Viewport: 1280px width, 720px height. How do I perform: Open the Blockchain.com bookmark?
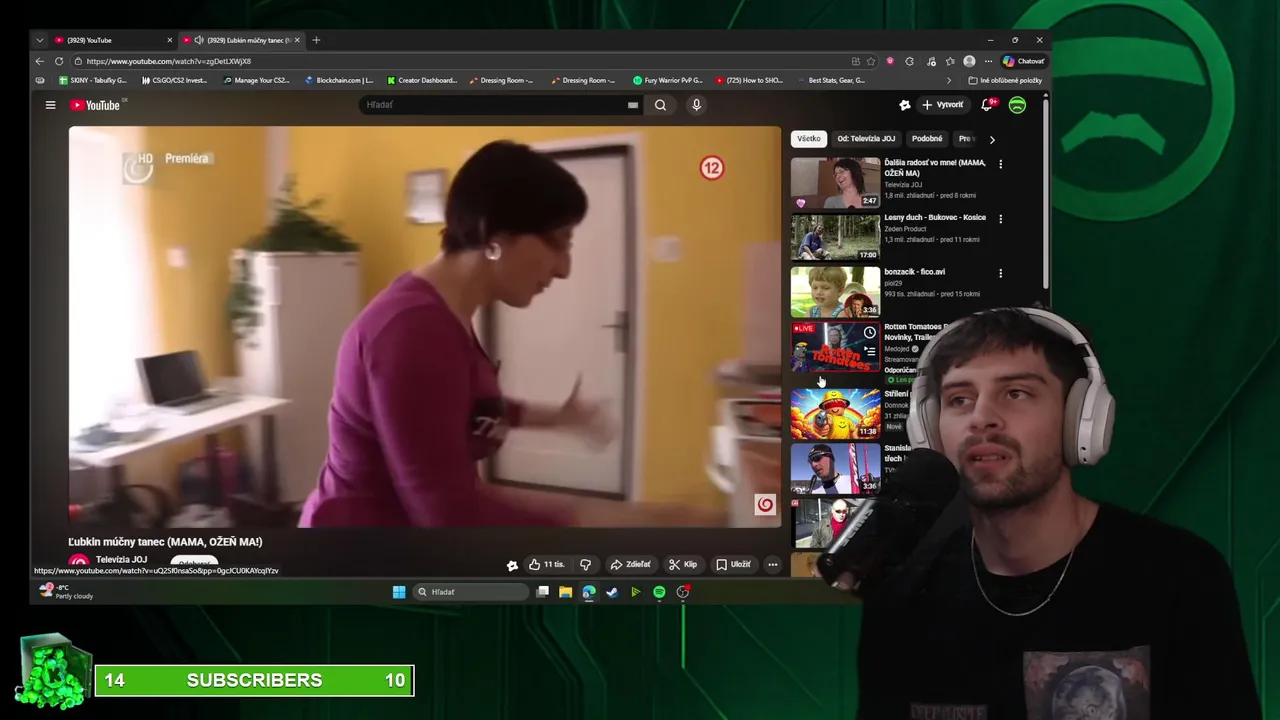[x=339, y=80]
